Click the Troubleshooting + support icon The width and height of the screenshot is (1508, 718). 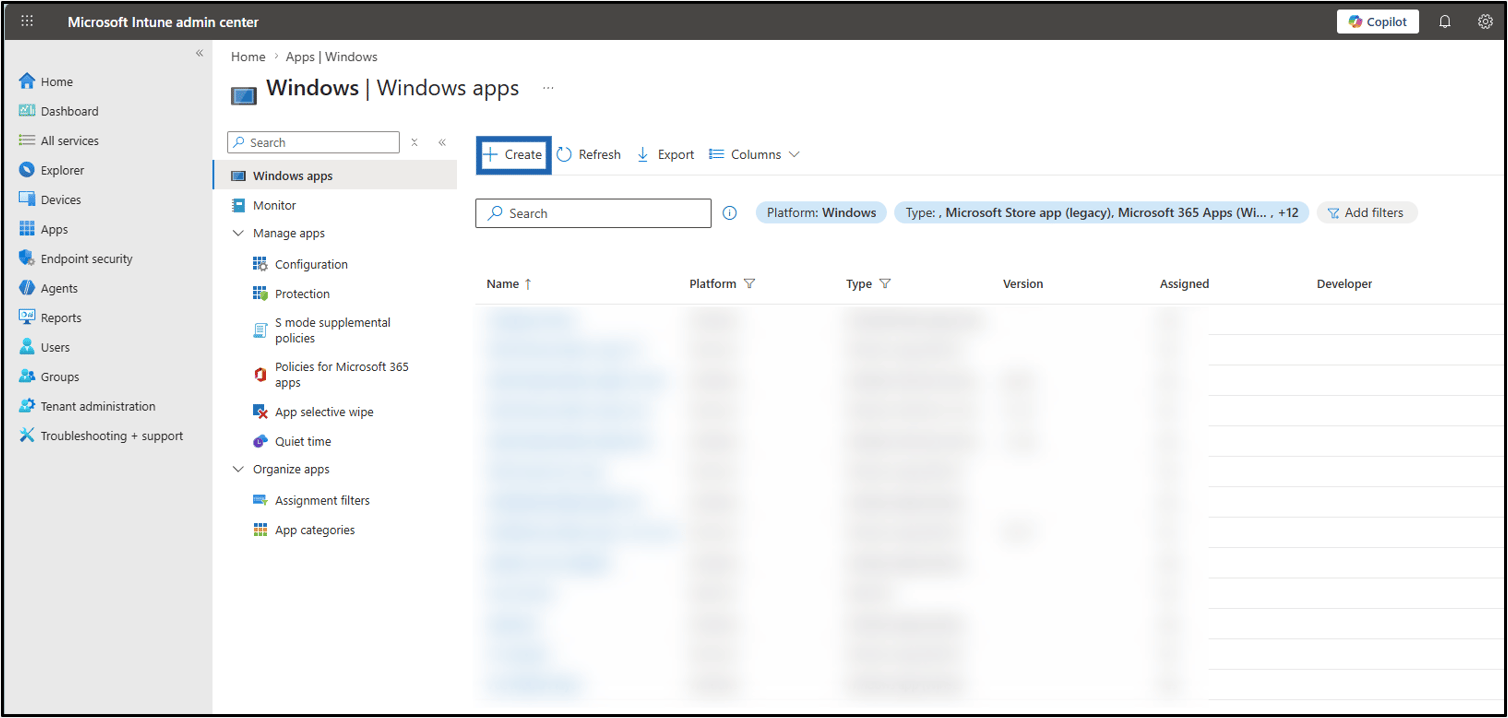click(27, 435)
